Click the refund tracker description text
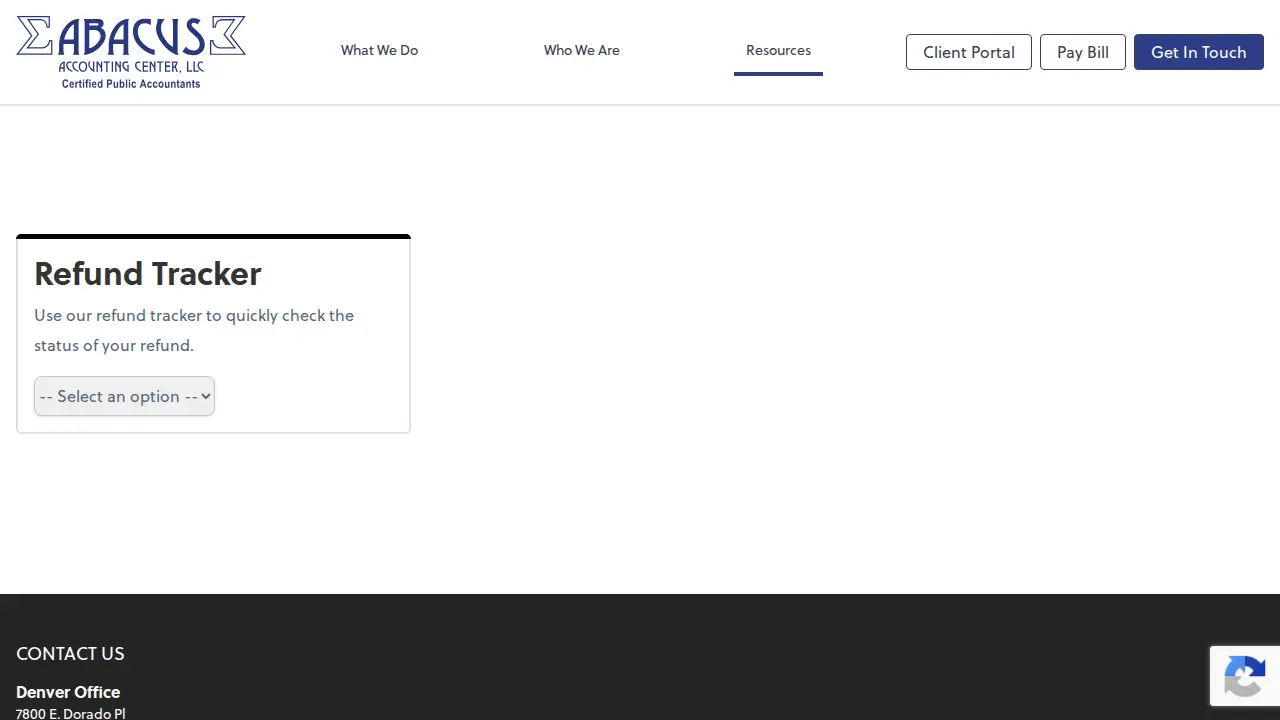The image size is (1280, 720). 194,330
